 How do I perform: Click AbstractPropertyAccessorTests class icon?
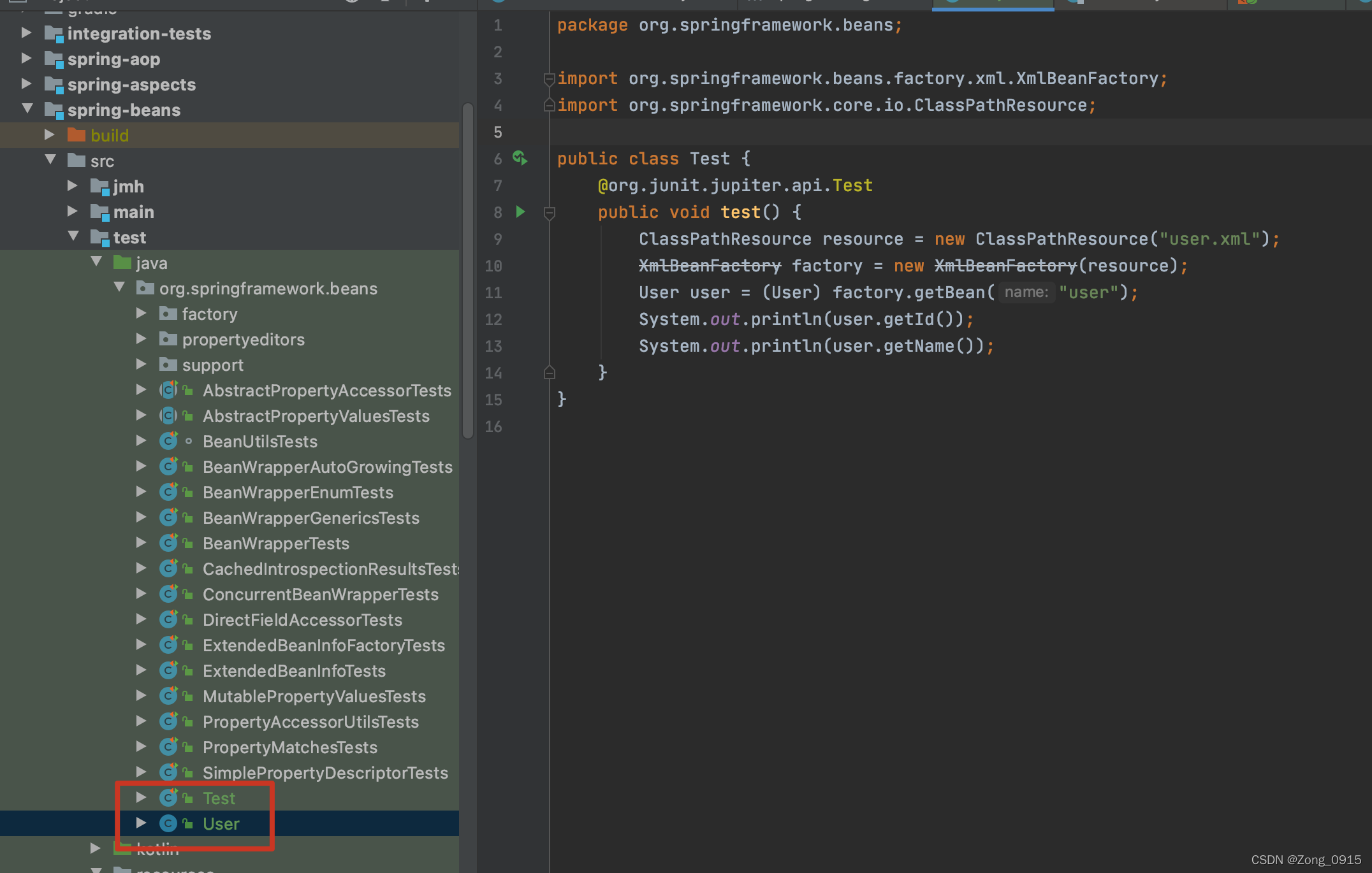pos(168,389)
